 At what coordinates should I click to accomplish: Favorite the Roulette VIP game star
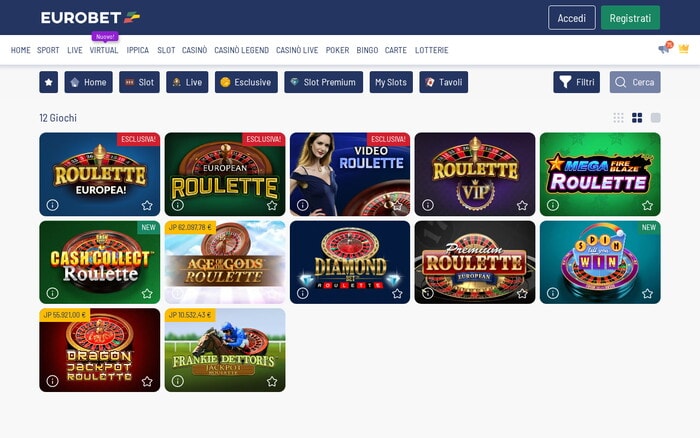522,205
